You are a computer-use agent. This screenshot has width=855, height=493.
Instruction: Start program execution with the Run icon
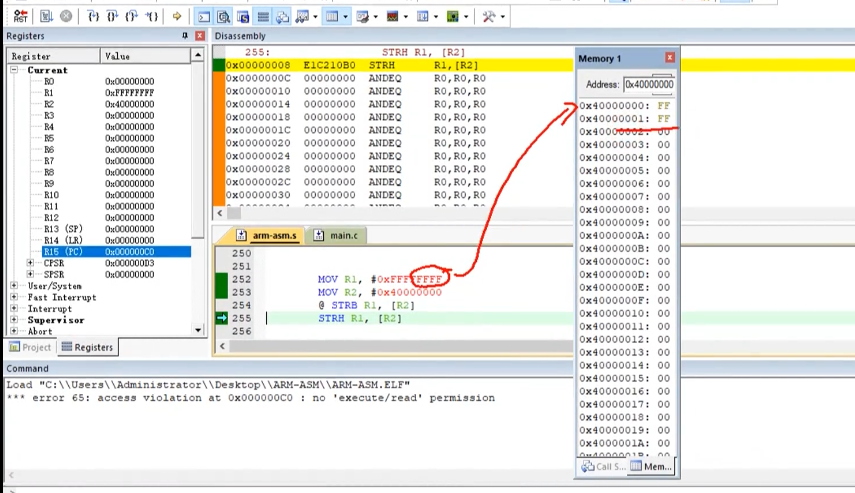click(x=46, y=16)
